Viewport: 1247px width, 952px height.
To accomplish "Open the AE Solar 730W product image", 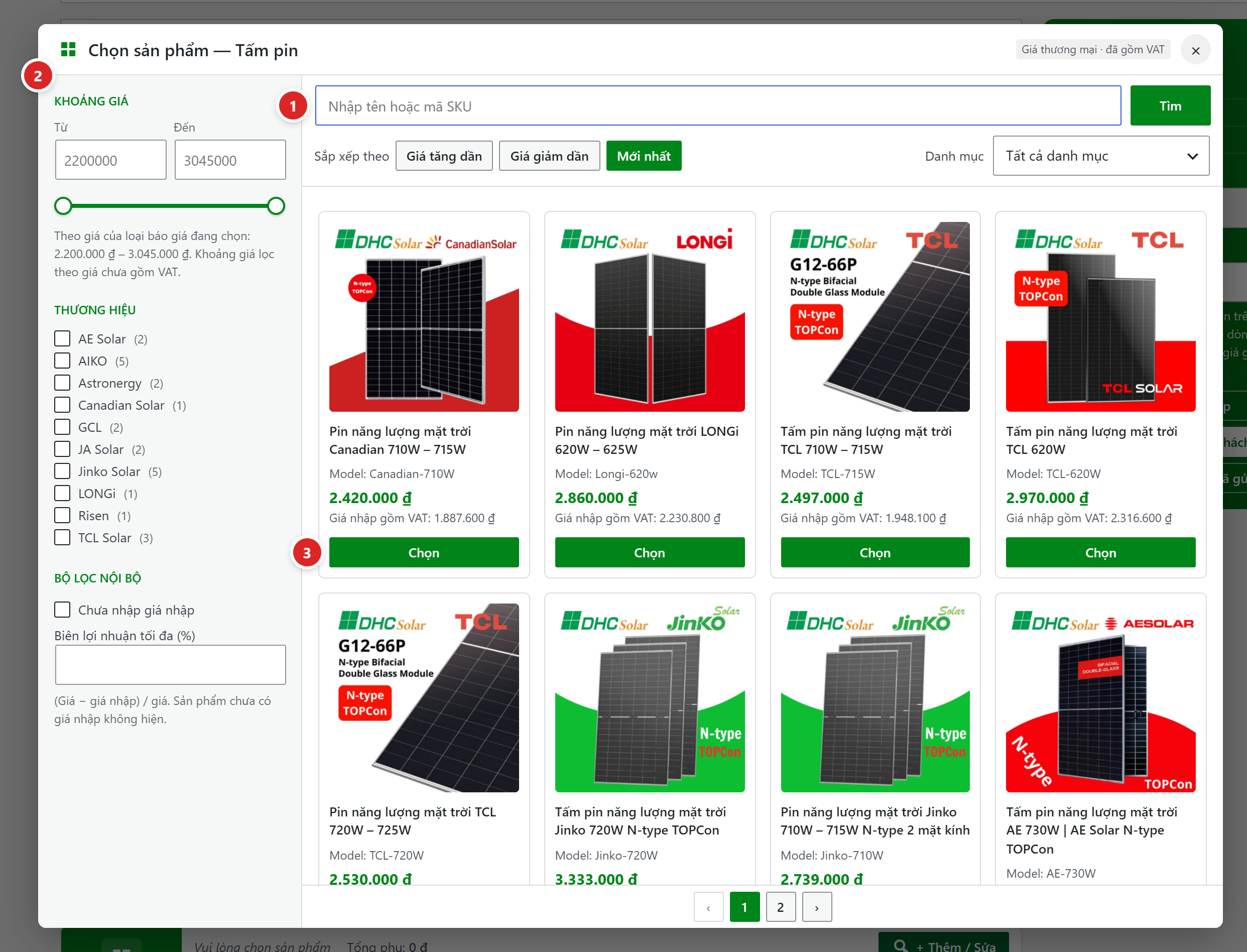I will tap(1100, 697).
